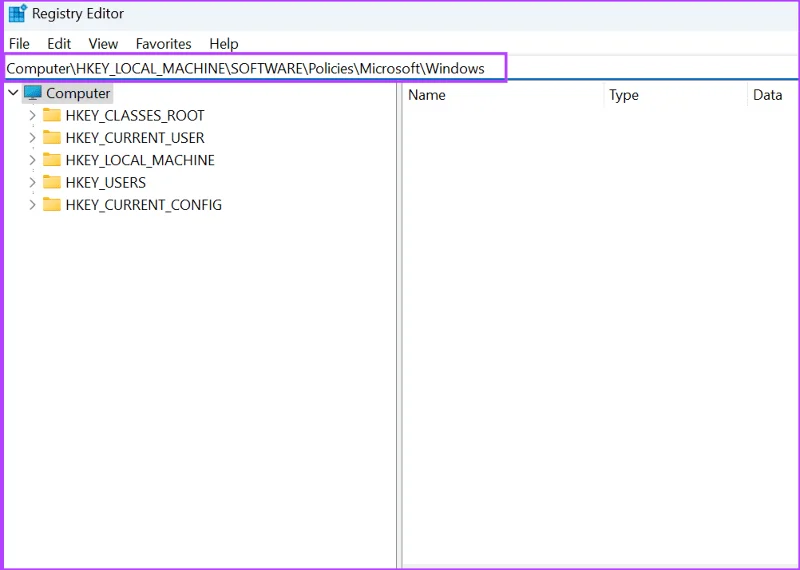The width and height of the screenshot is (800, 570).
Task: Select HKEY_CURRENT_CONFIG label
Action: click(x=143, y=205)
